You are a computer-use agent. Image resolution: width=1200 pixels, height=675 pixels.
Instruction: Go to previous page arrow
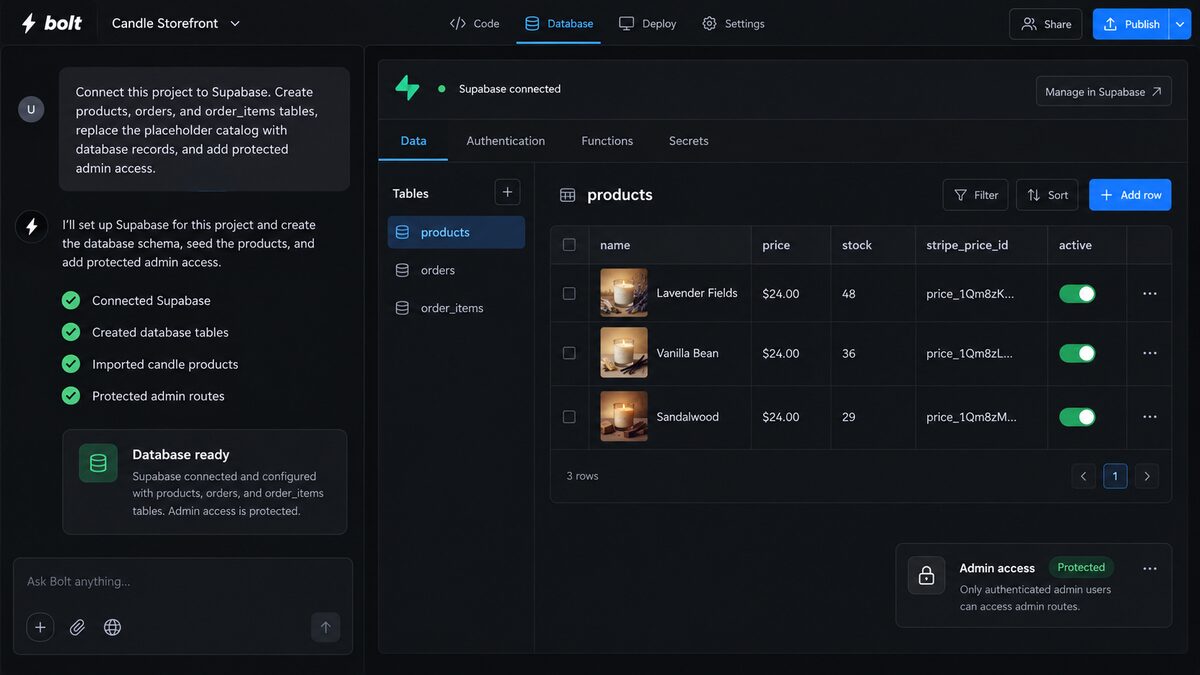click(x=1084, y=476)
